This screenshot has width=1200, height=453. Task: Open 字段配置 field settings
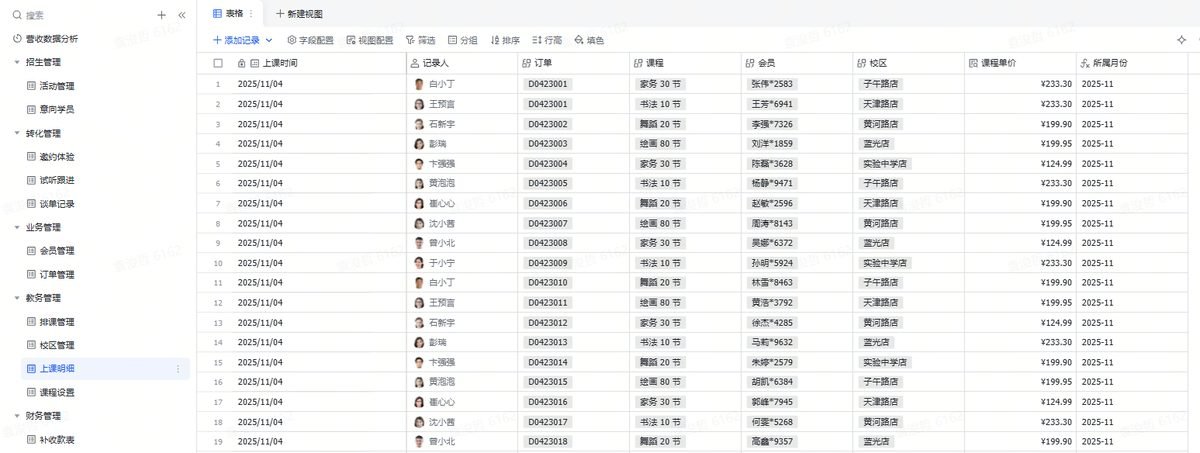(310, 40)
